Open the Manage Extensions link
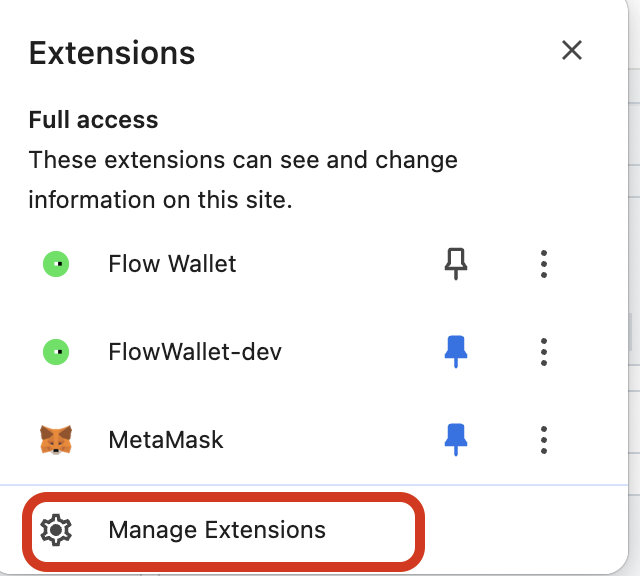The width and height of the screenshot is (640, 576). click(x=217, y=530)
